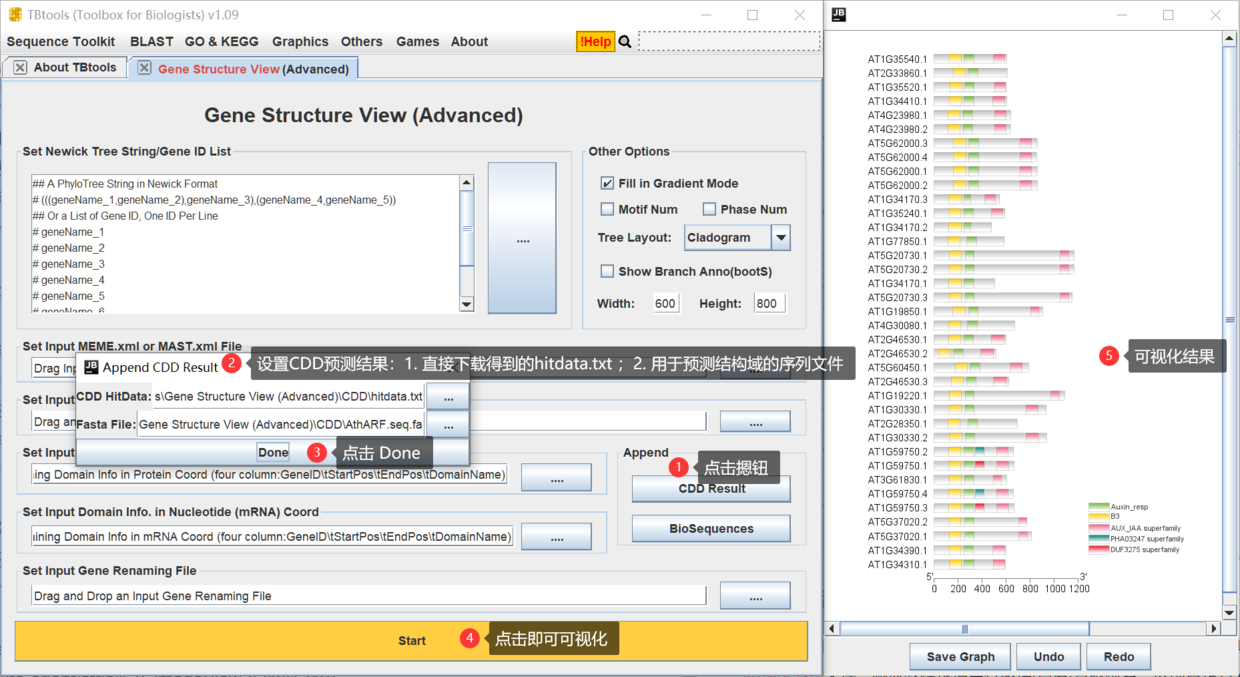This screenshot has width=1240, height=677.
Task: Click the left arrow of the graph horizontal scrollbar
Action: click(x=832, y=629)
